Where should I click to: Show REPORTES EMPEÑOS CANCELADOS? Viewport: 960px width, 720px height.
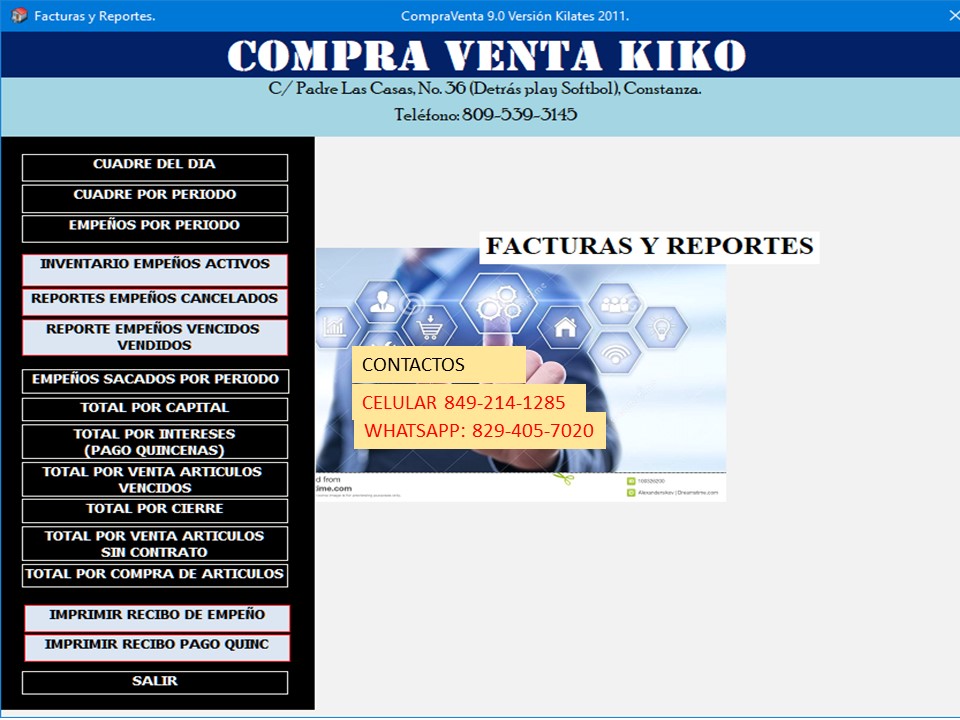coord(155,302)
